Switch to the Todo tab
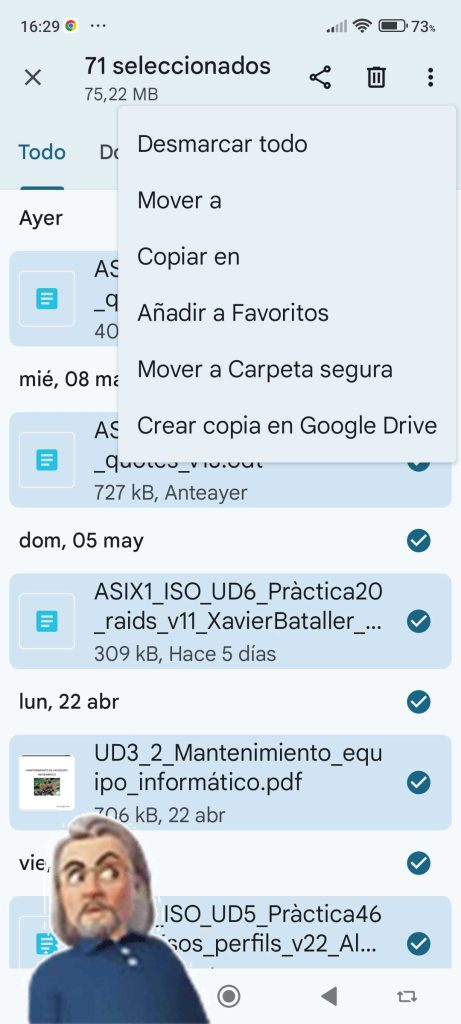This screenshot has height=1024, width=461. click(x=42, y=152)
